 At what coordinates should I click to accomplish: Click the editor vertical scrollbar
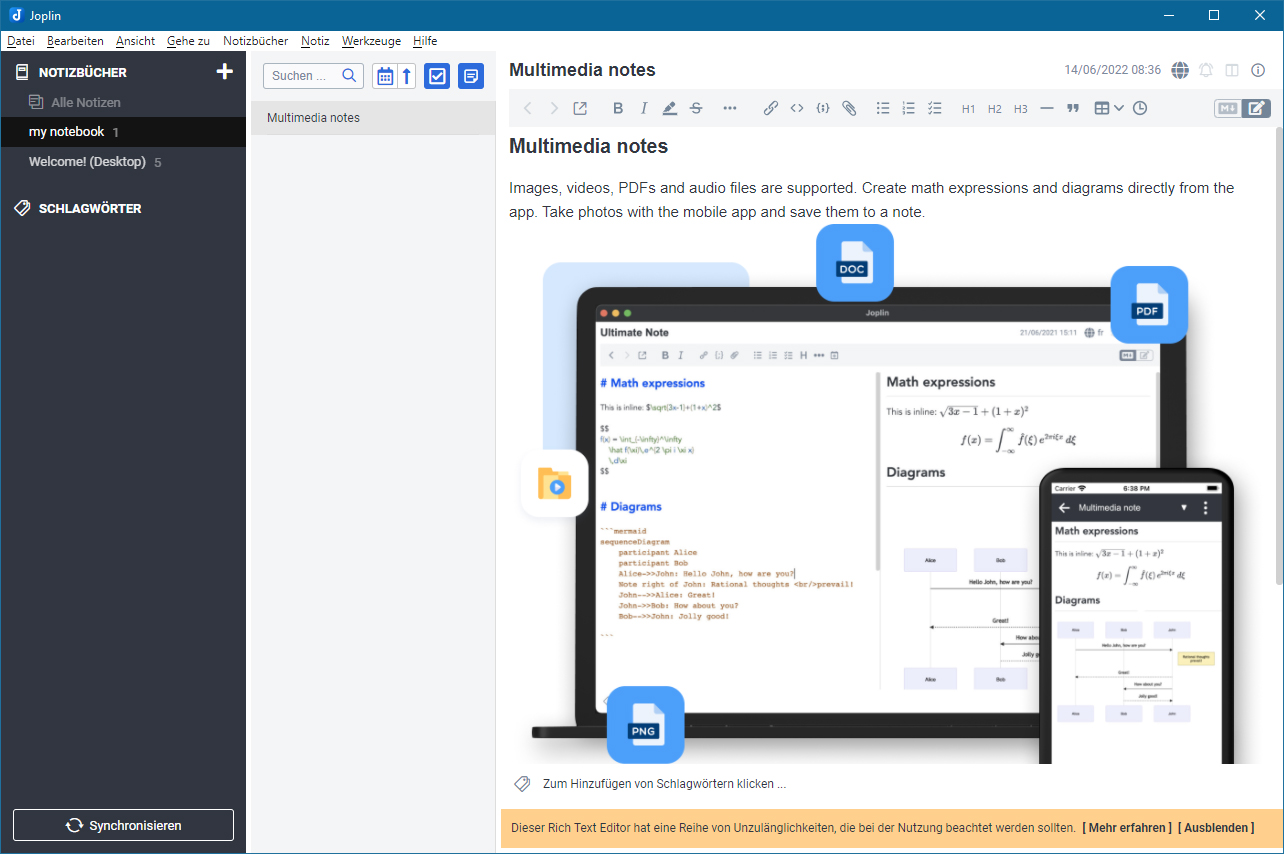pyautogui.click(x=1279, y=355)
